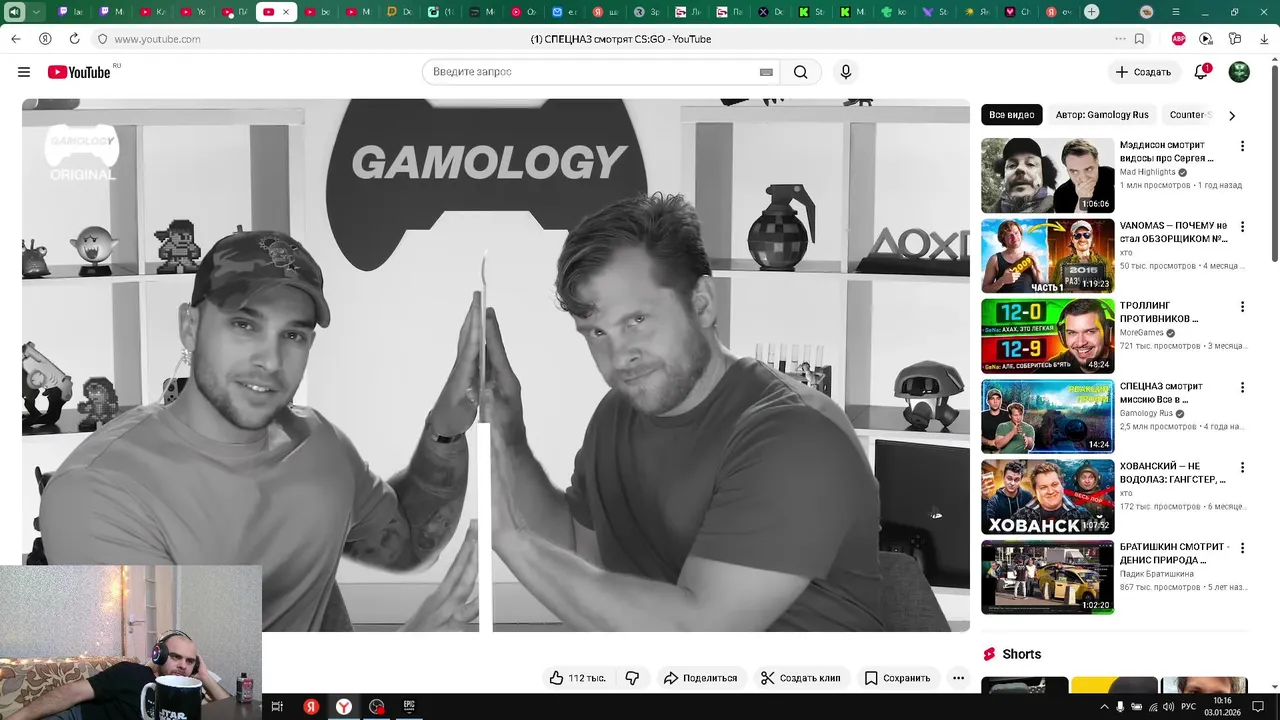Open options for 'СПЕЦНАЗ смотрит миссию' video

(1242, 387)
